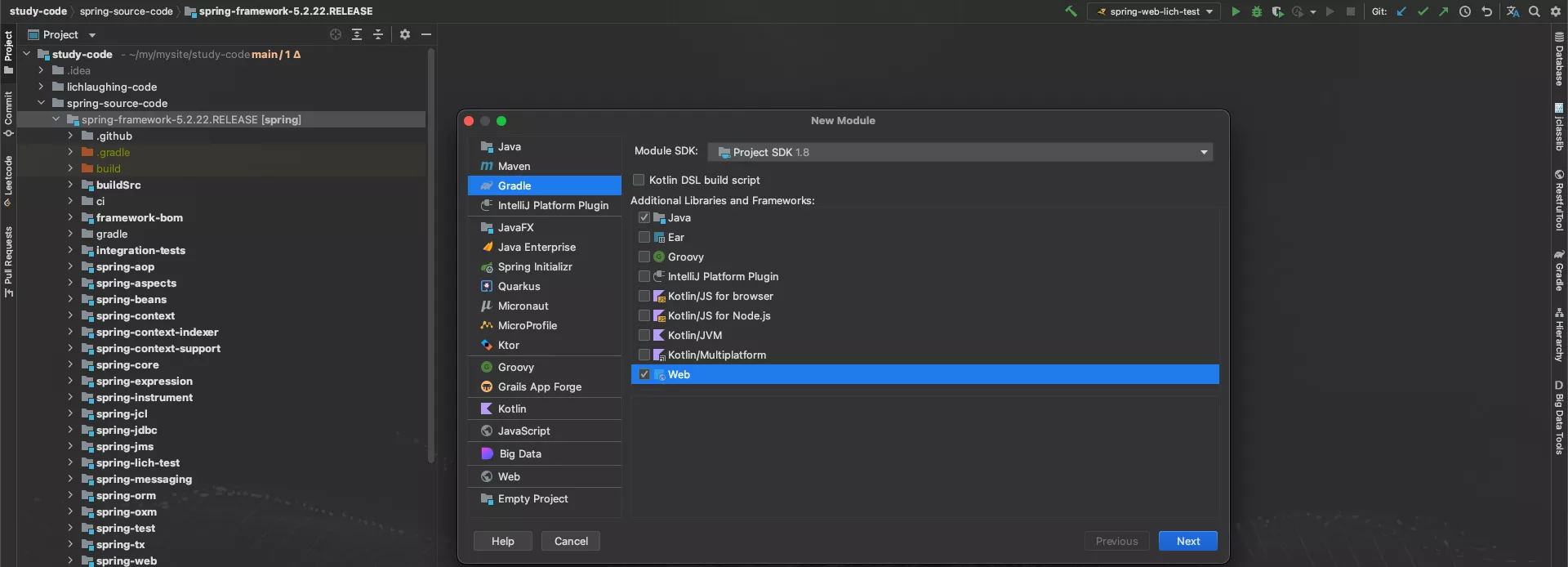Viewport: 1568px width, 567px height.
Task: Click the Git update project arrow
Action: (1402, 11)
